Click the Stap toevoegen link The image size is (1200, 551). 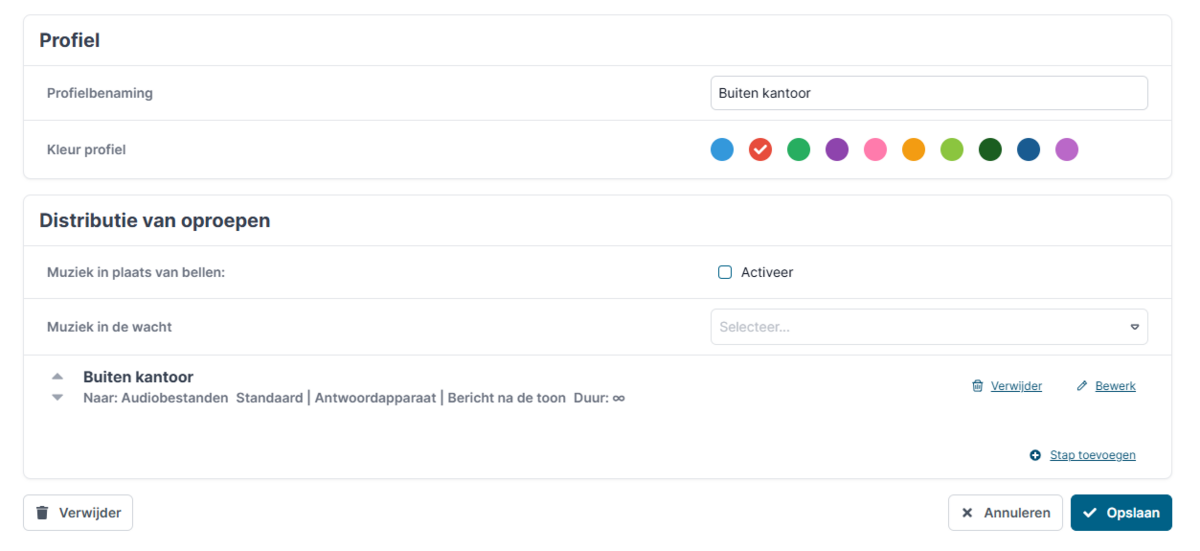[1092, 455]
